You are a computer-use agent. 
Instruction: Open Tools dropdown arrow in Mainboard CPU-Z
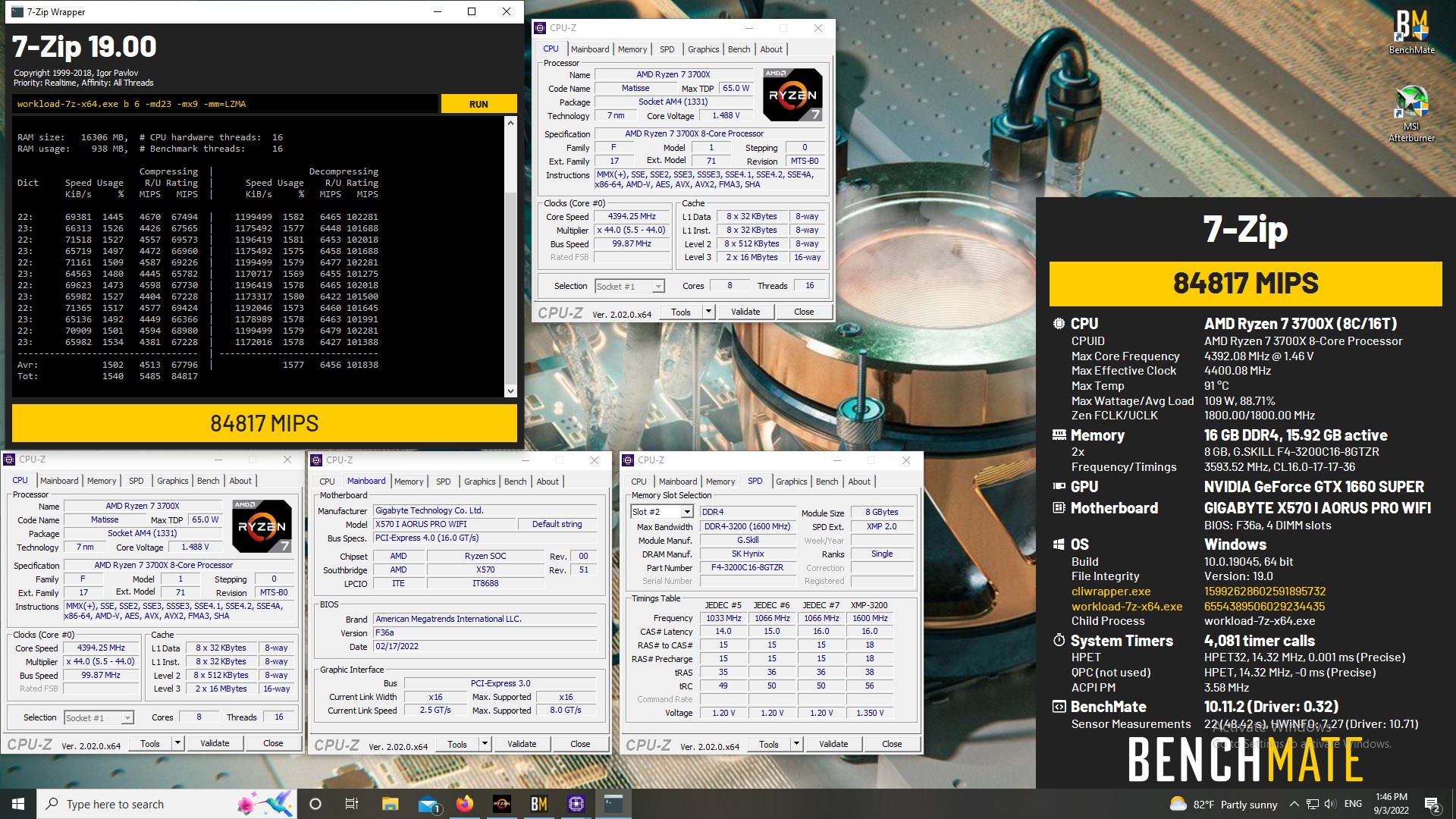pos(485,744)
